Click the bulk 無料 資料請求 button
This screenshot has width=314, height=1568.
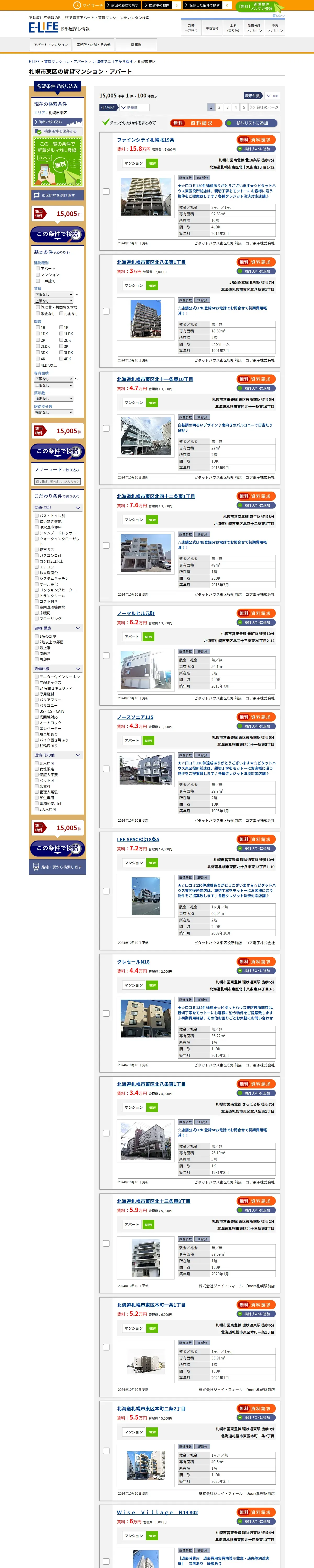click(x=196, y=123)
